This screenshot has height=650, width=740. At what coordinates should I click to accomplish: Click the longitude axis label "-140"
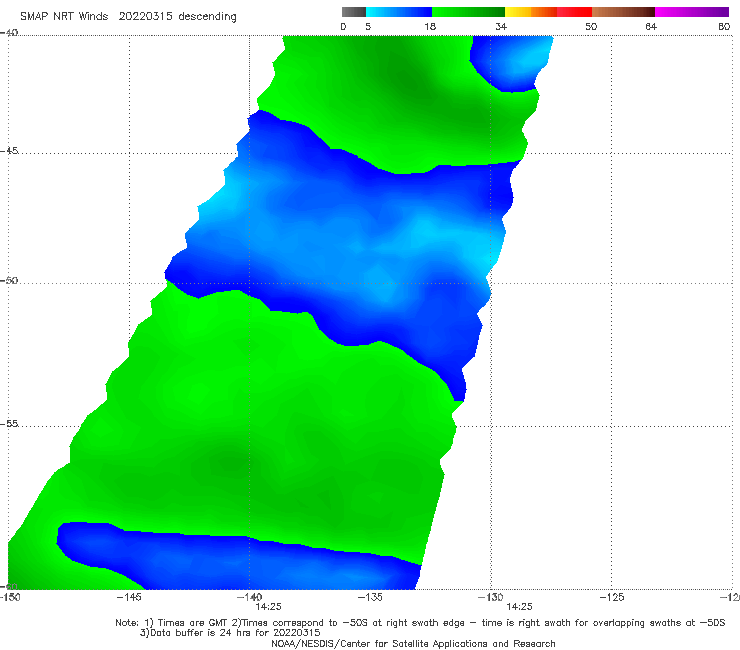pos(249,597)
